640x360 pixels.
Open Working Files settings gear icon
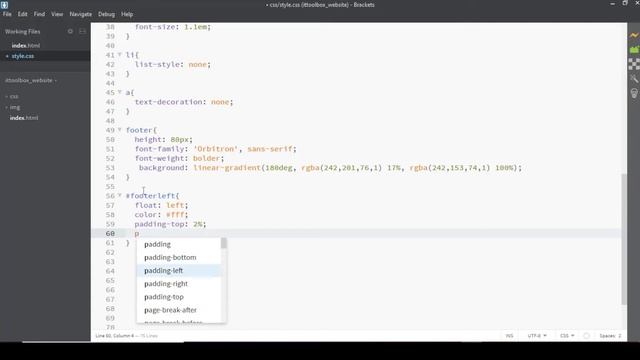(x=70, y=31)
